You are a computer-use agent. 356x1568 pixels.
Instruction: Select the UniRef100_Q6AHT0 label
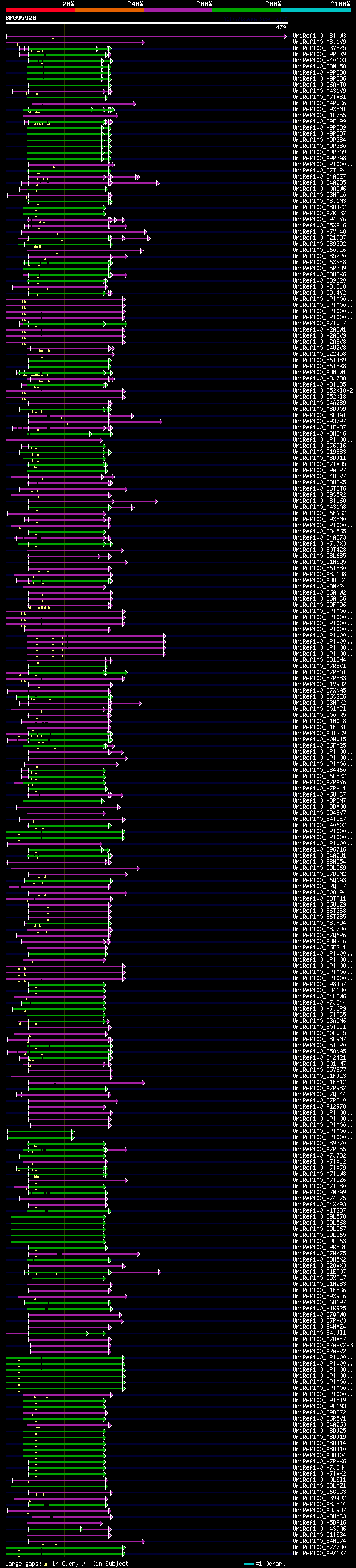point(319,85)
